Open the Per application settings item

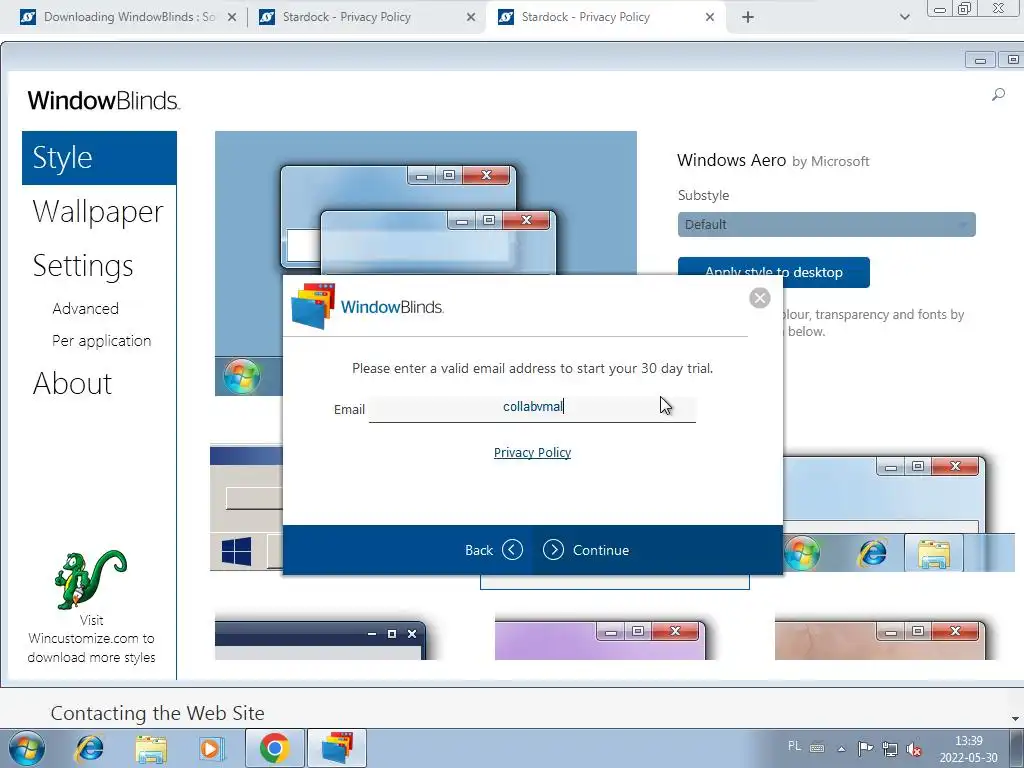click(x=101, y=340)
